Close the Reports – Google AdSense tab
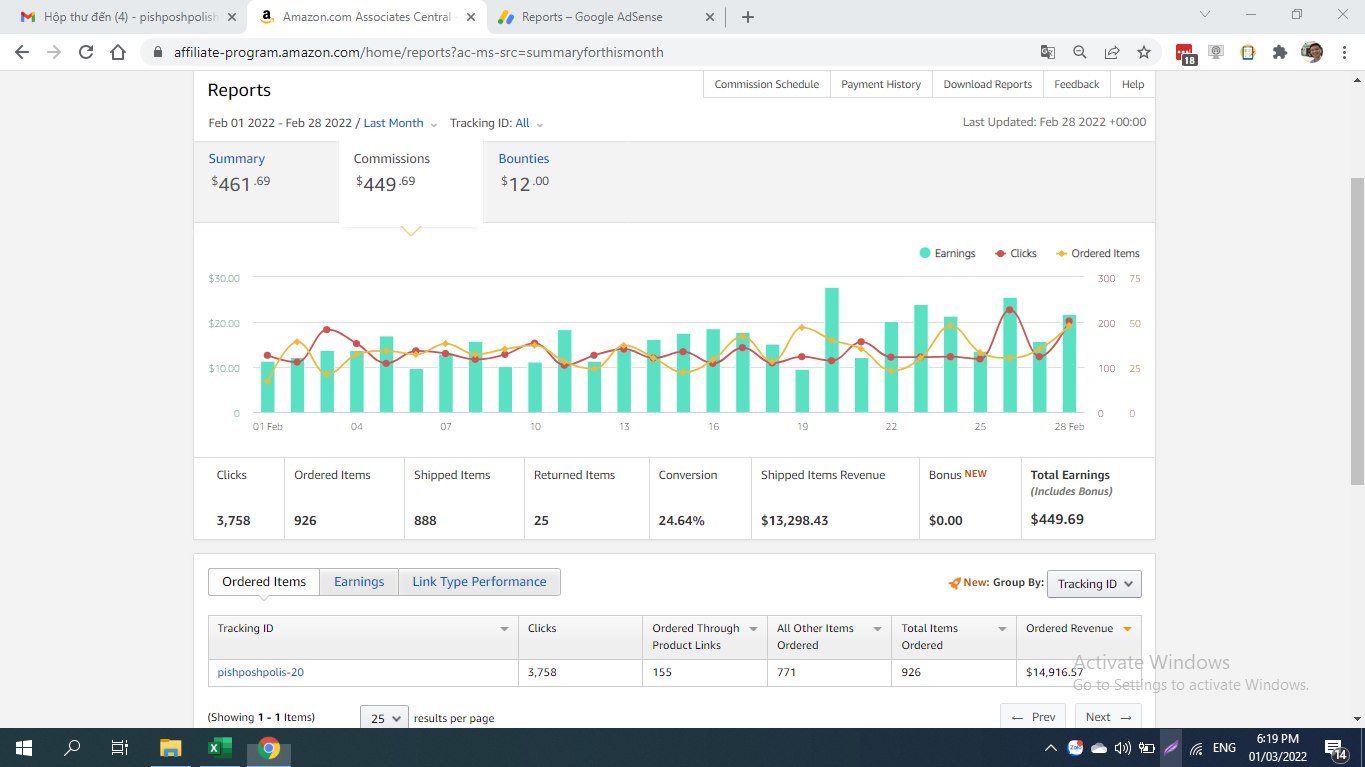 click(710, 17)
